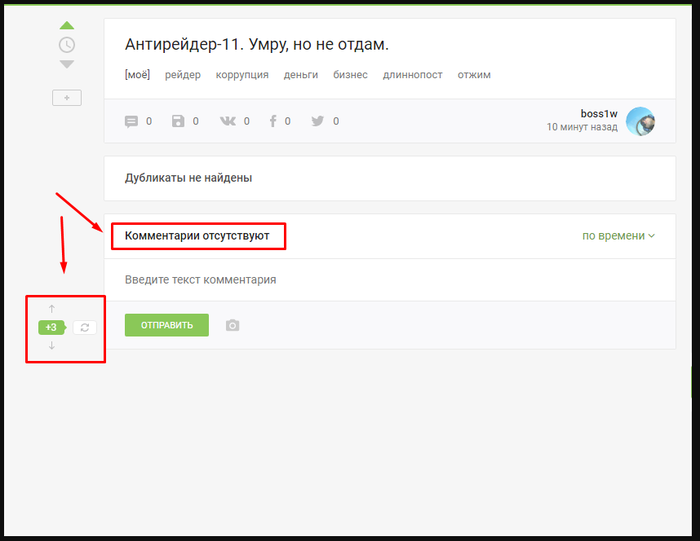Upvote the post with the green arrow
The image size is (700, 541).
(x=66, y=26)
